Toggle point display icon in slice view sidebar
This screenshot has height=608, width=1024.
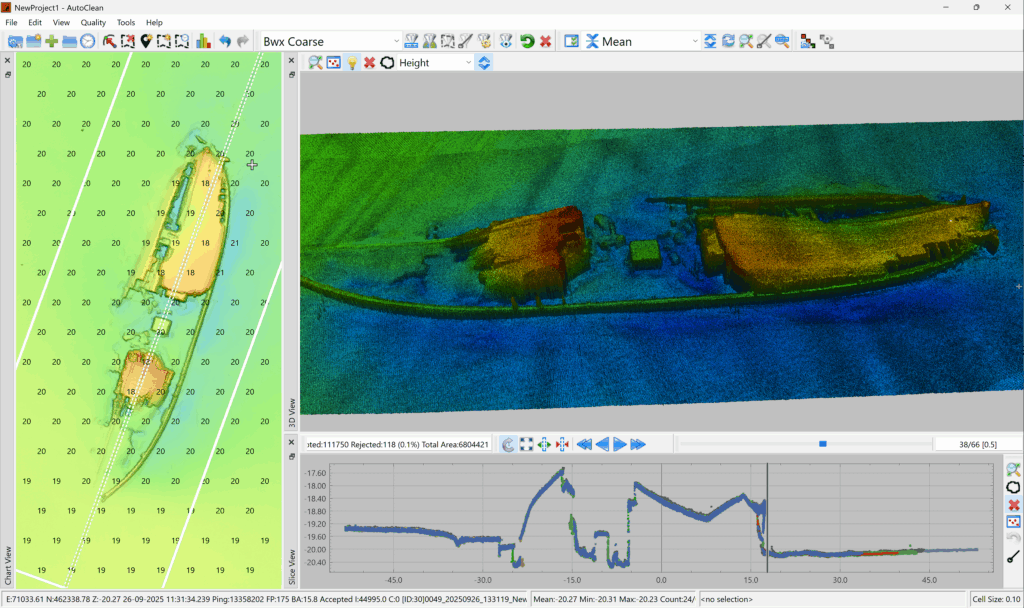point(1013,522)
